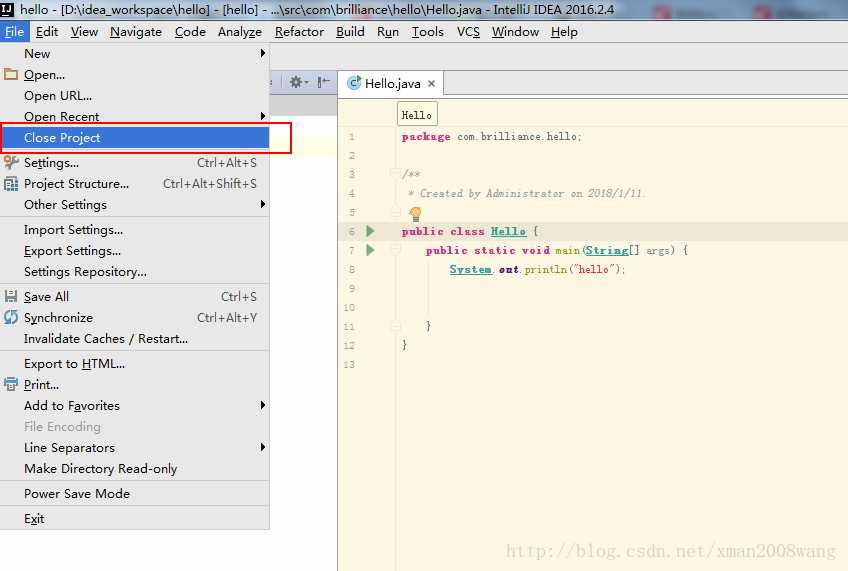
Task: Click the Open folder icon in File menu
Action: click(11, 75)
